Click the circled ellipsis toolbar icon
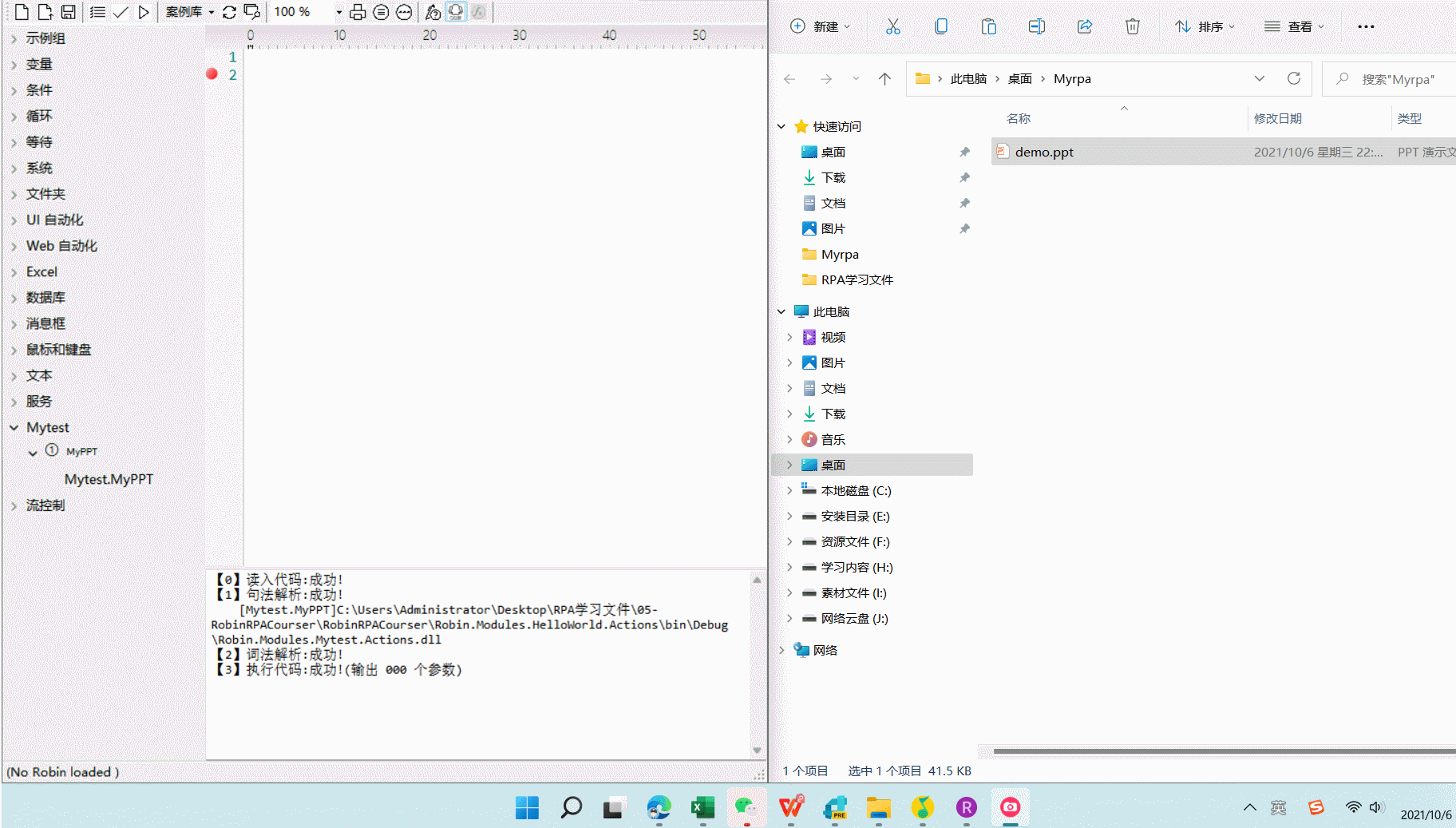The height and width of the screenshot is (828, 1456). pyautogui.click(x=404, y=12)
